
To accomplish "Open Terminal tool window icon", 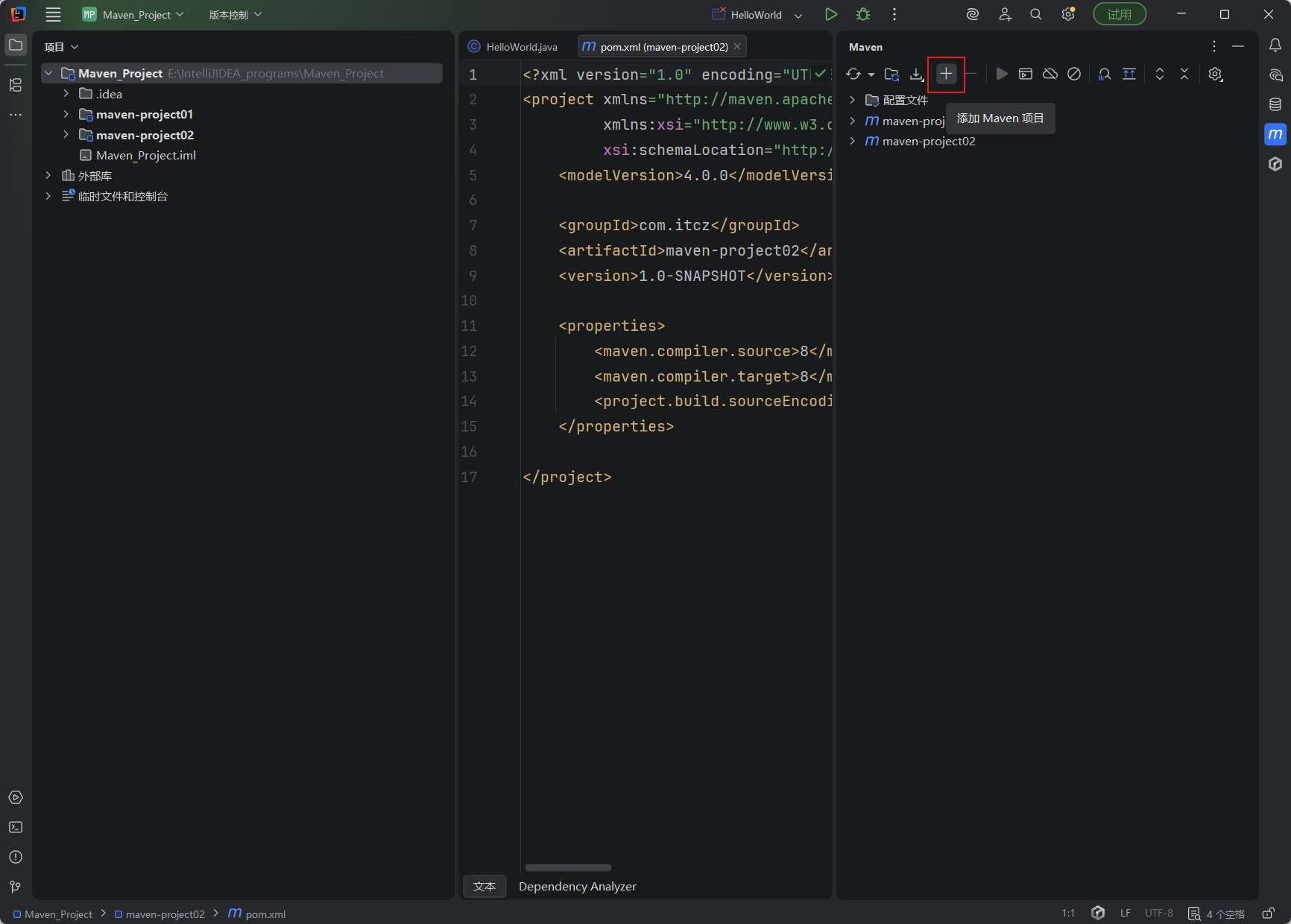I will coord(16,827).
